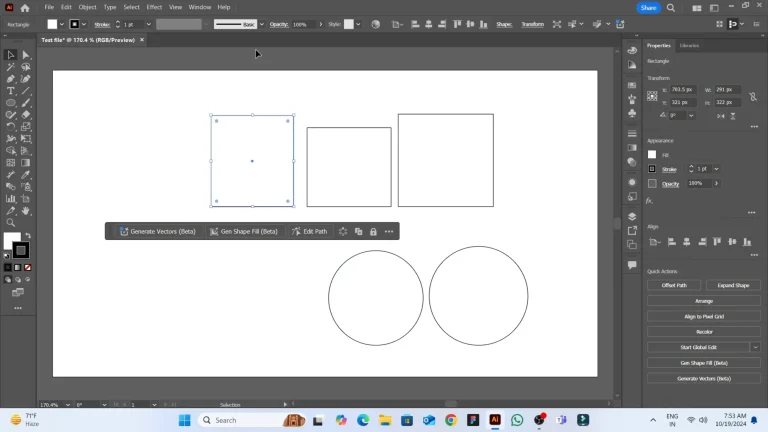This screenshot has width=768, height=432.
Task: Select the Zoom tool magnifier
Action: coord(10,223)
